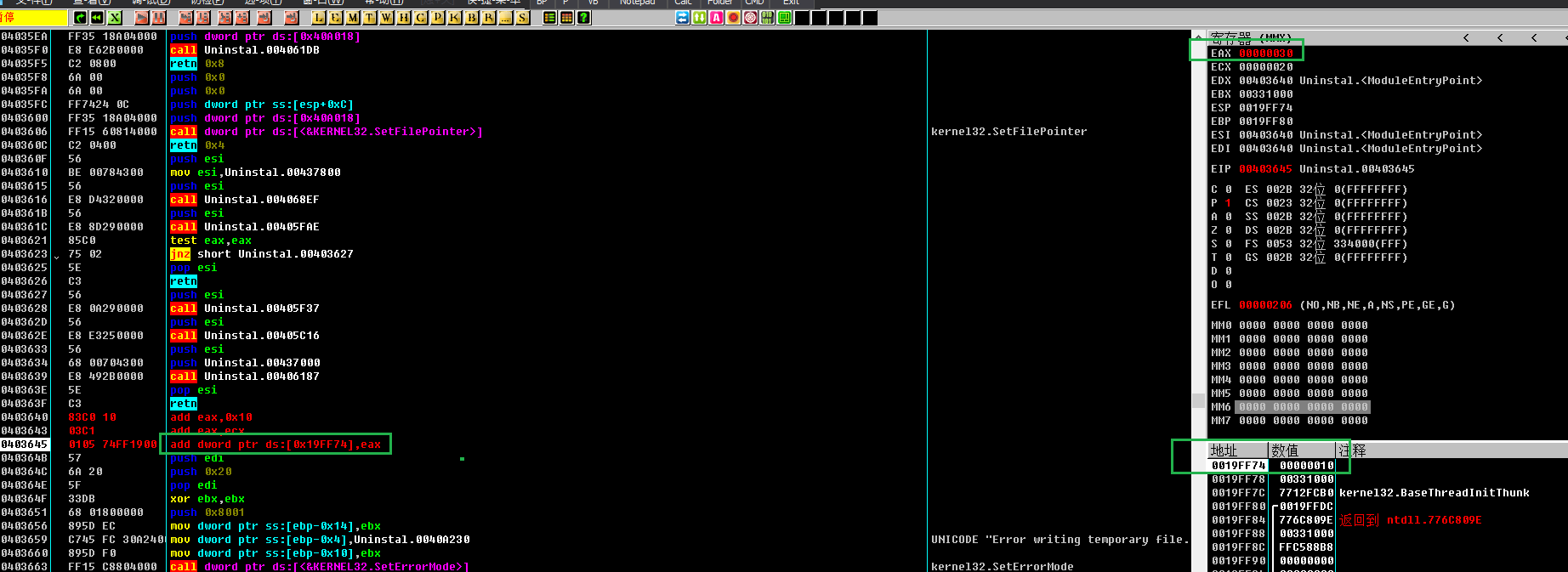
Task: Click the green list options icon
Action: point(550,18)
